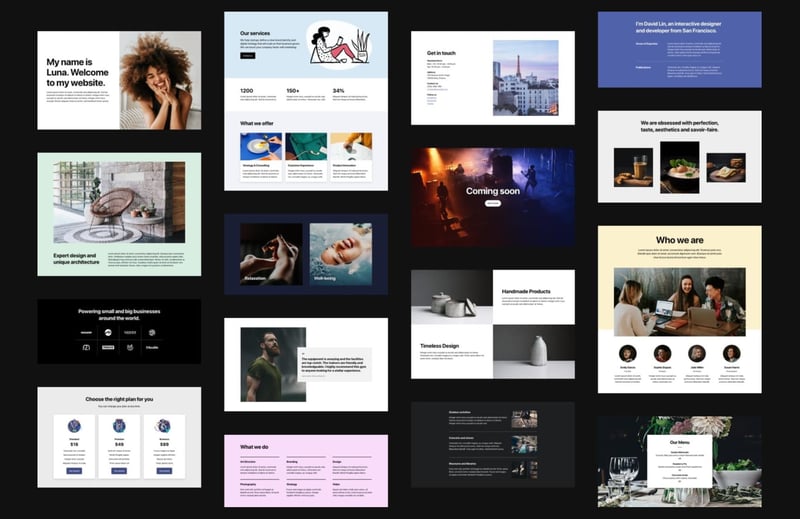The width and height of the screenshot is (800, 519).
Task: Click the 'Coming soon' title
Action: 493,191
